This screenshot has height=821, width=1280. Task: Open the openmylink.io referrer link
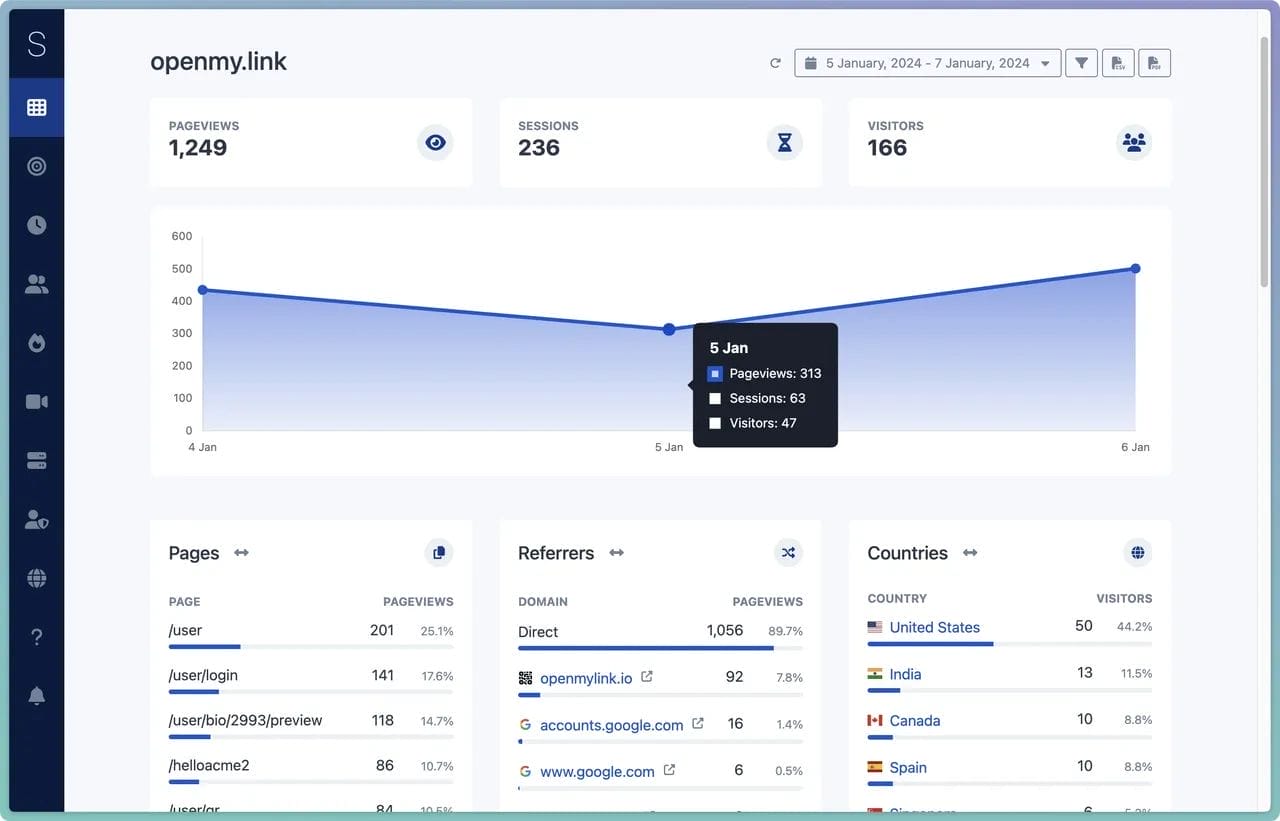coord(586,678)
